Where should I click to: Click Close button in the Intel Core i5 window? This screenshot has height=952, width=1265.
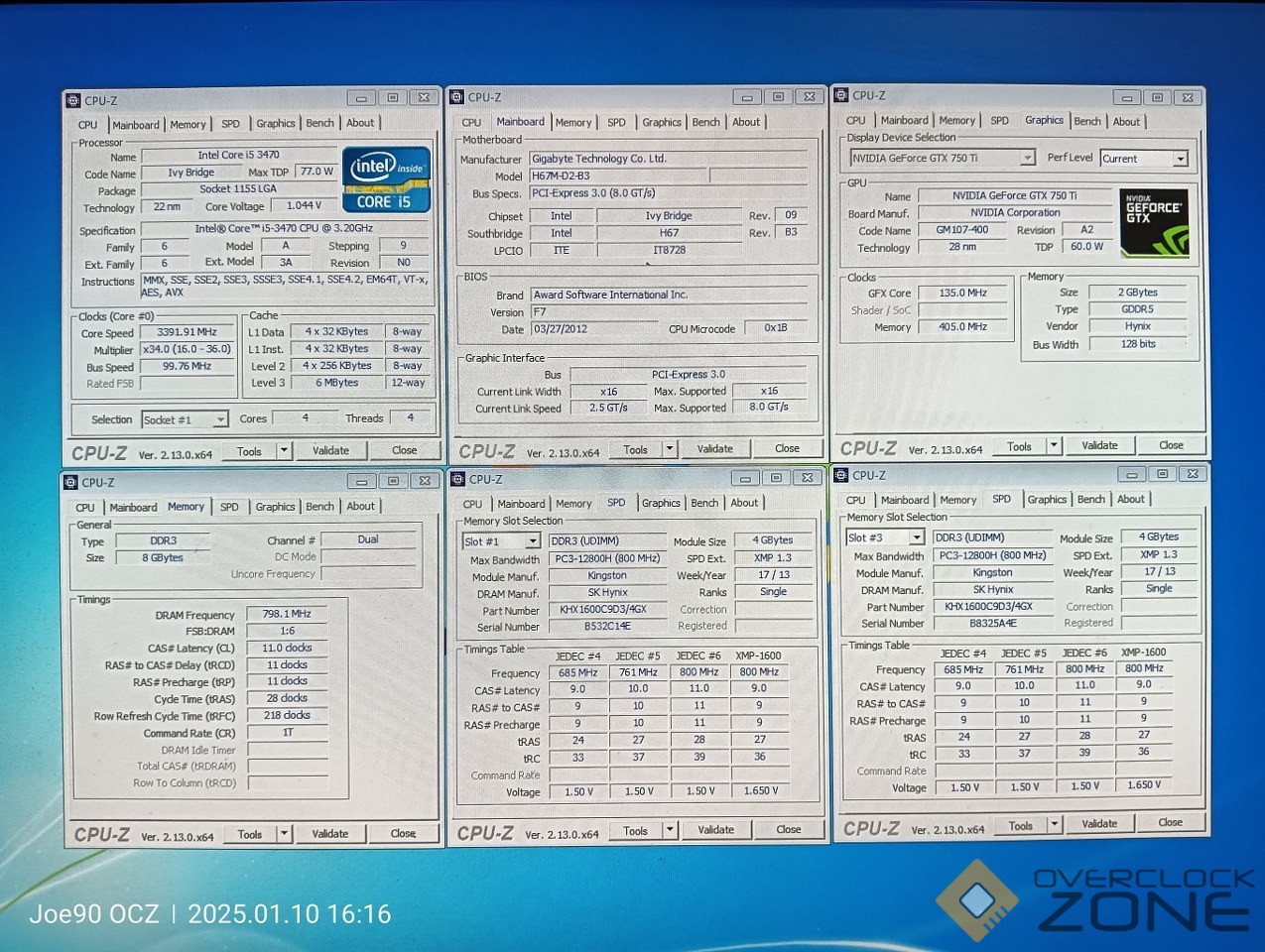(404, 450)
